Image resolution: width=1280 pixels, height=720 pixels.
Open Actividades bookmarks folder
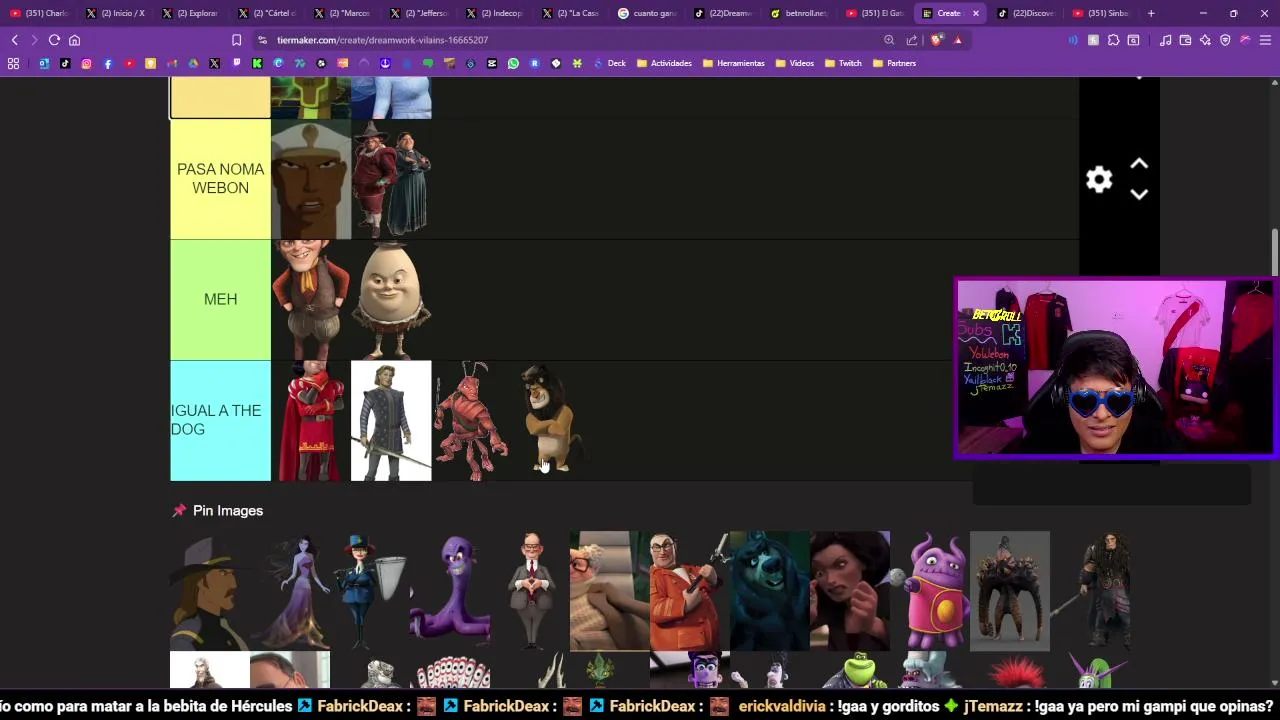point(663,63)
